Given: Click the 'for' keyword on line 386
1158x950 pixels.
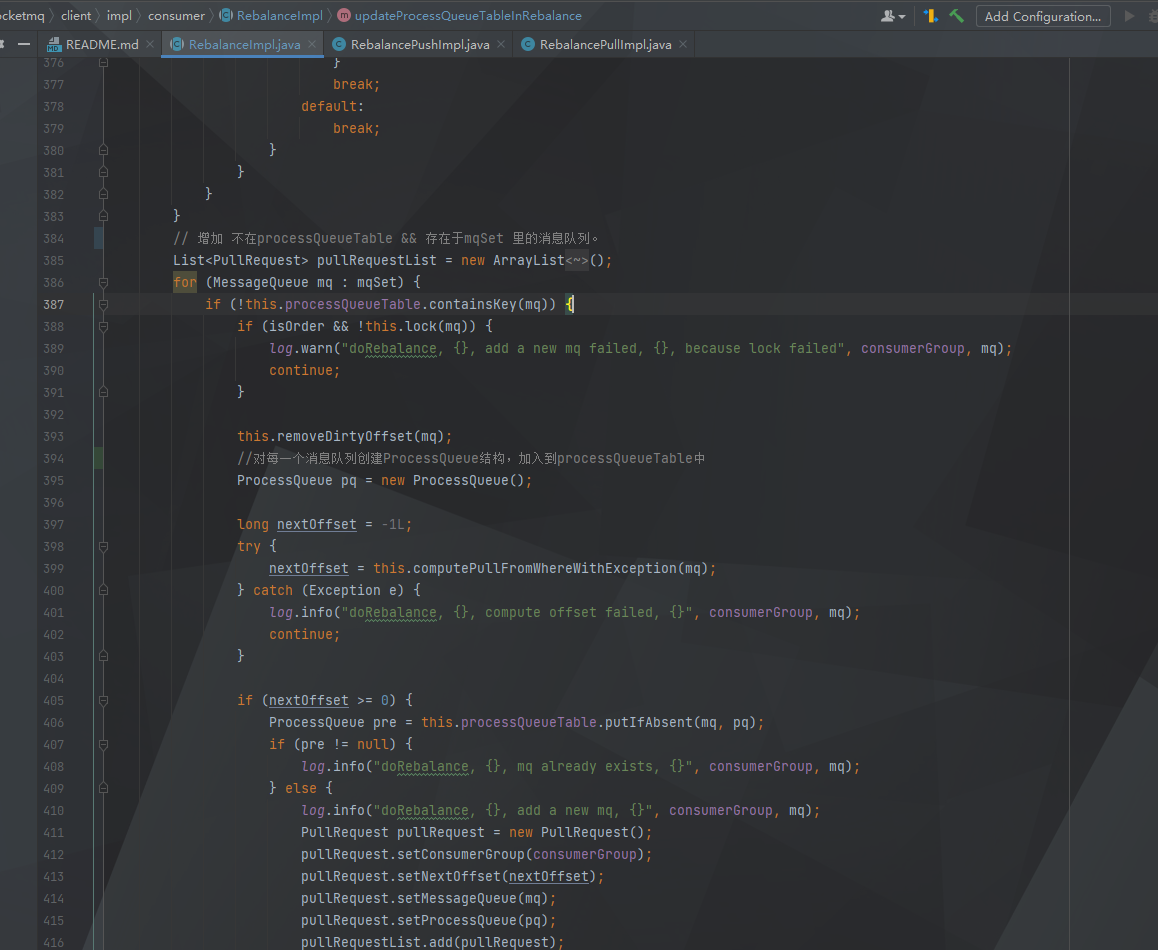Looking at the screenshot, I should click(x=185, y=282).
